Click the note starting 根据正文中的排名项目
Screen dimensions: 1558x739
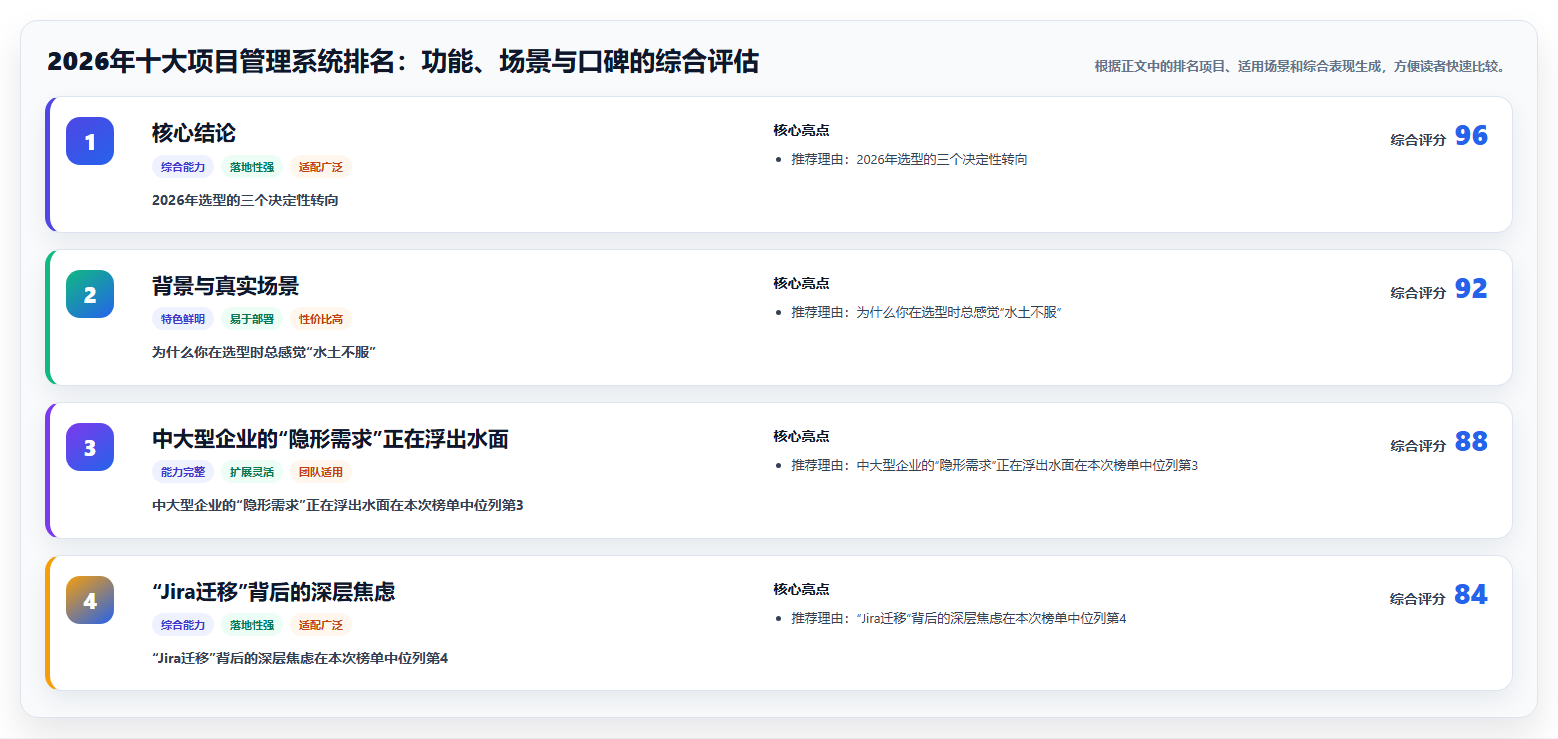pyautogui.click(x=1299, y=66)
